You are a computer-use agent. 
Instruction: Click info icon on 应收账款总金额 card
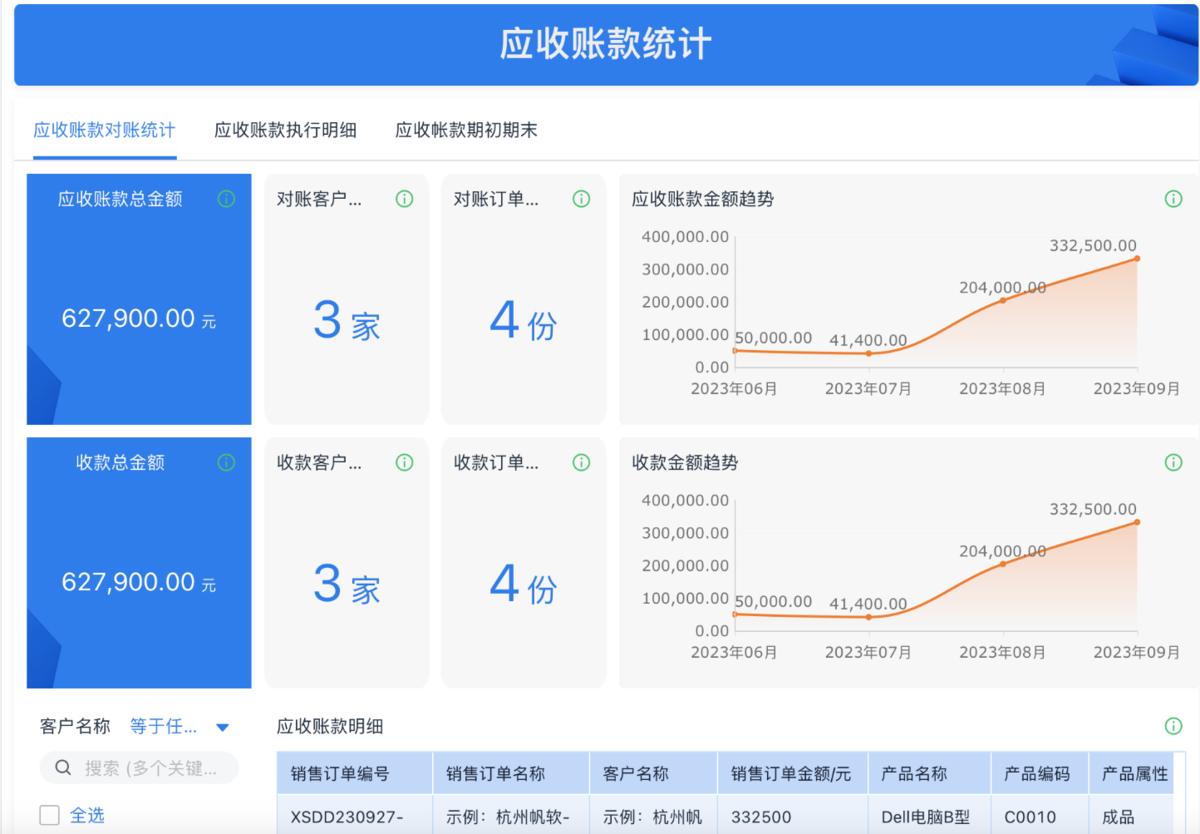tap(226, 199)
